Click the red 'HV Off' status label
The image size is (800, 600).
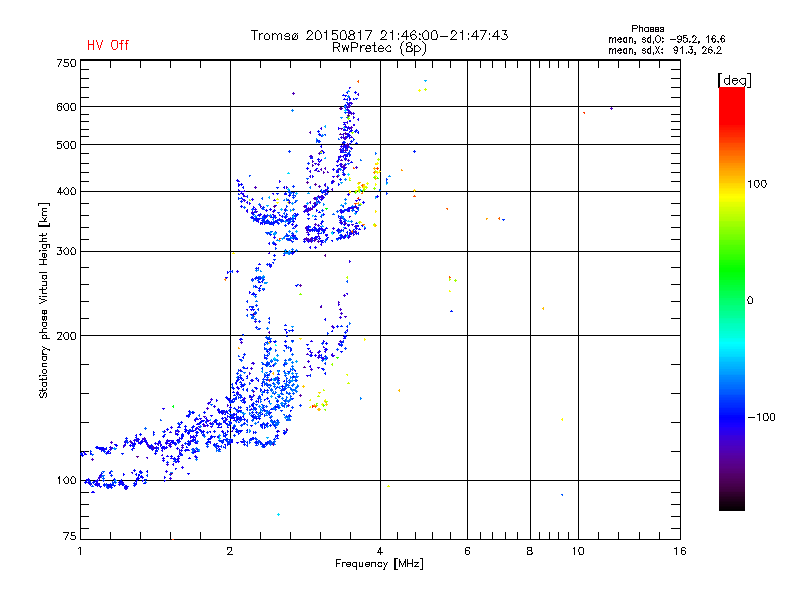pos(108,45)
